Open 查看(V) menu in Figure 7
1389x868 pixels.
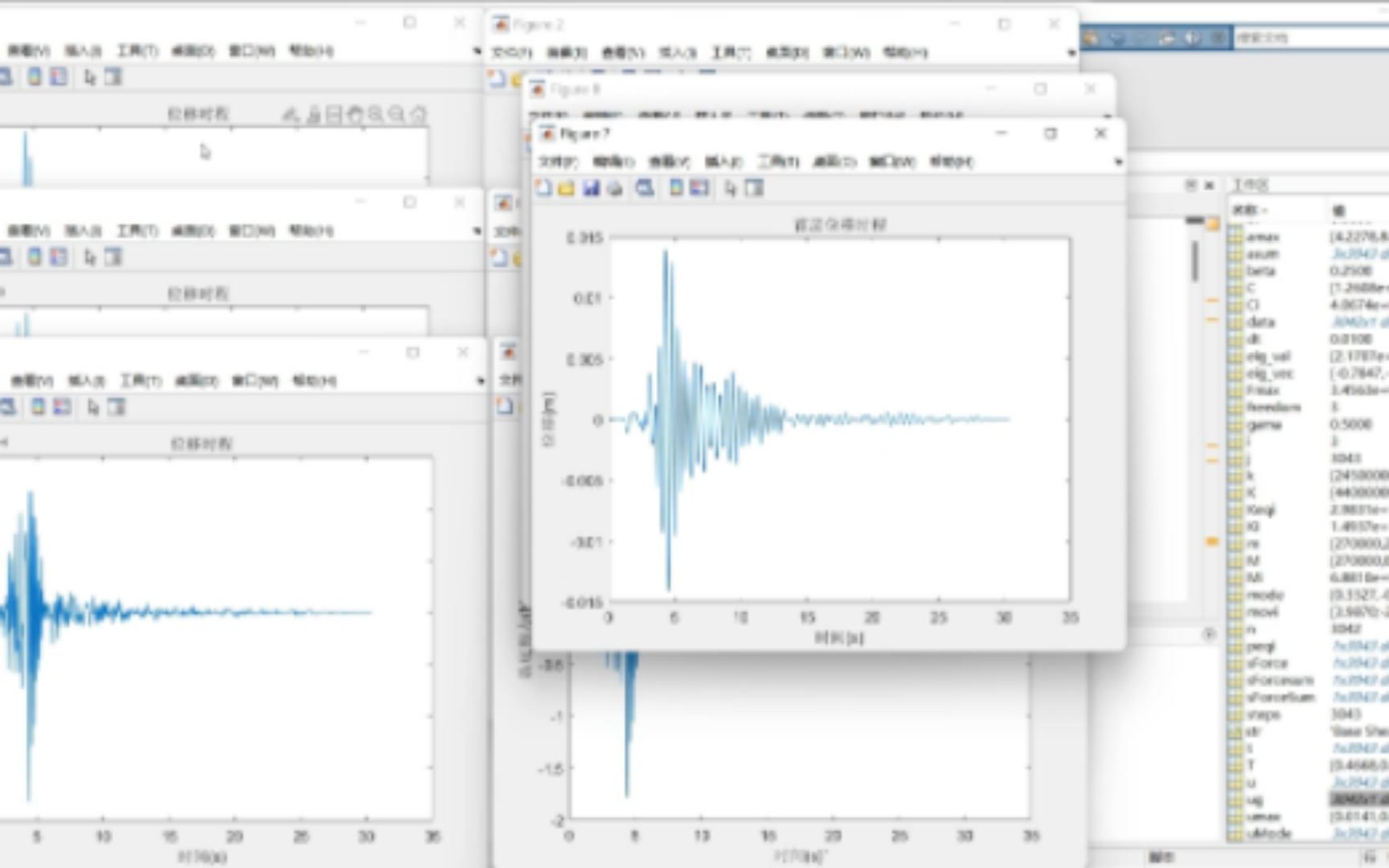pyautogui.click(x=669, y=162)
